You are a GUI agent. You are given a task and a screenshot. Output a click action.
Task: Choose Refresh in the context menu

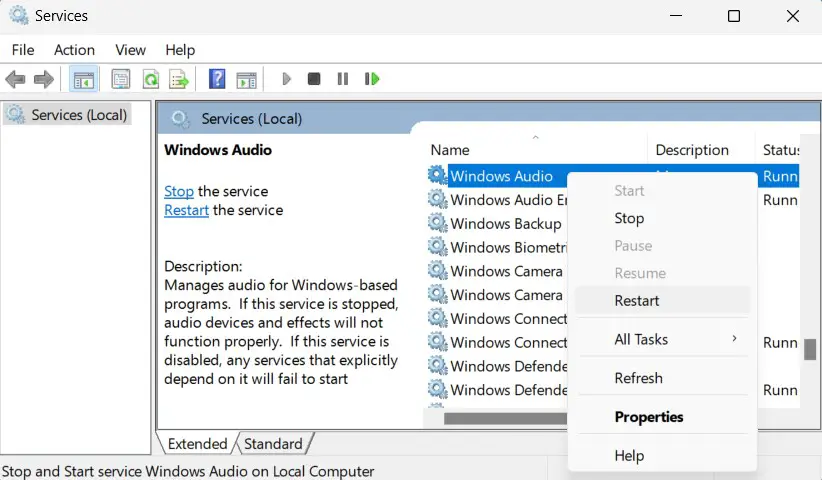pyautogui.click(x=663, y=378)
